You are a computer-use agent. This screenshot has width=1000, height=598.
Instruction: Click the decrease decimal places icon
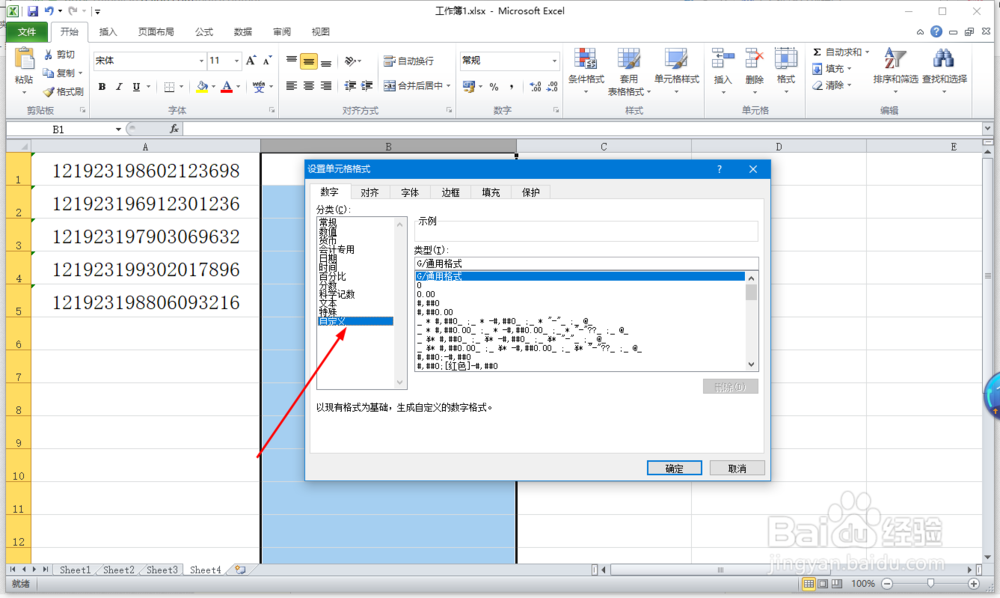tap(552, 87)
